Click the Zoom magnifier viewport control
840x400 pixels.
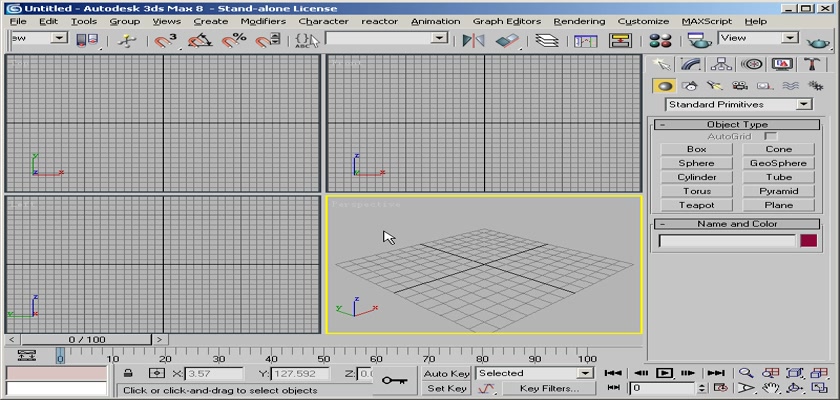coord(745,373)
